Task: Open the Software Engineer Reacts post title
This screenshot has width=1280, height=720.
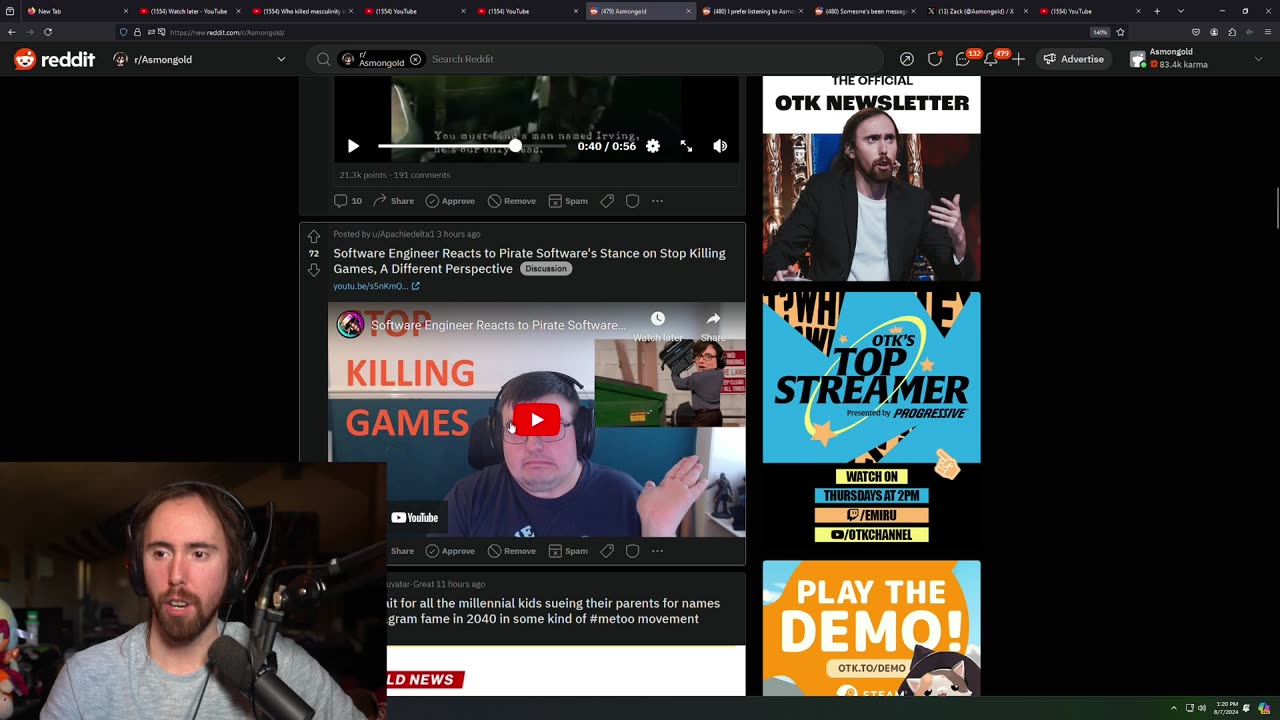Action: coord(529,261)
